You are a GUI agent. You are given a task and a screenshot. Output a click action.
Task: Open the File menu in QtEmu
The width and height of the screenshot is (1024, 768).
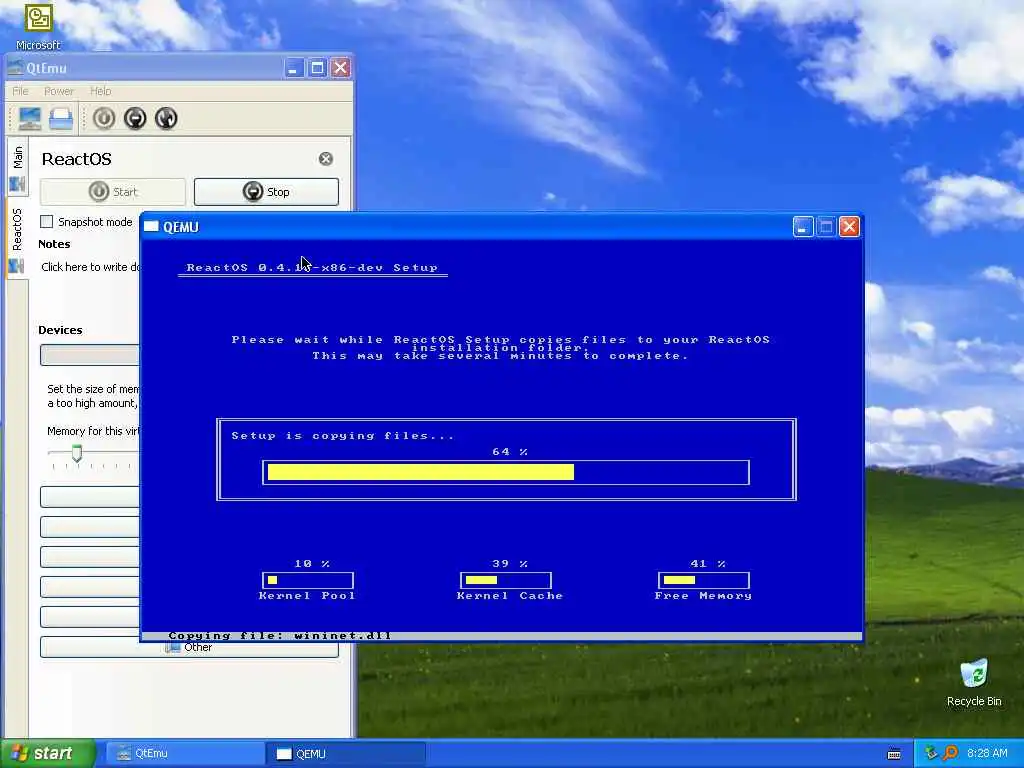pyautogui.click(x=20, y=91)
